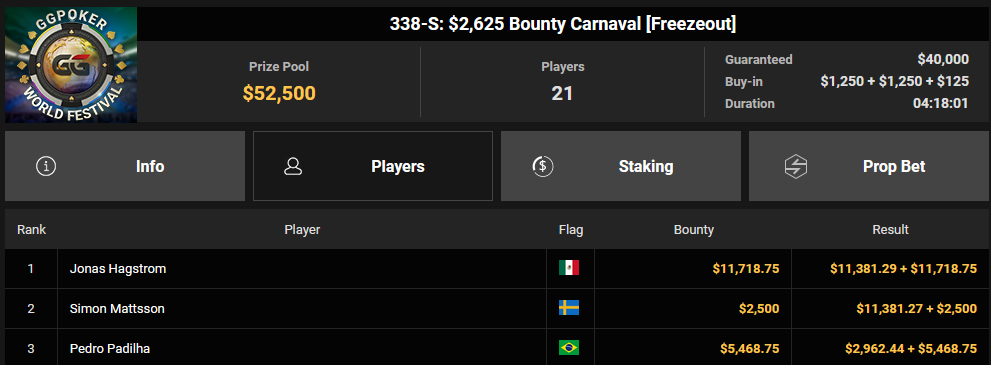Open the Prop Bet tab
This screenshot has width=991, height=365.
coord(868,166)
